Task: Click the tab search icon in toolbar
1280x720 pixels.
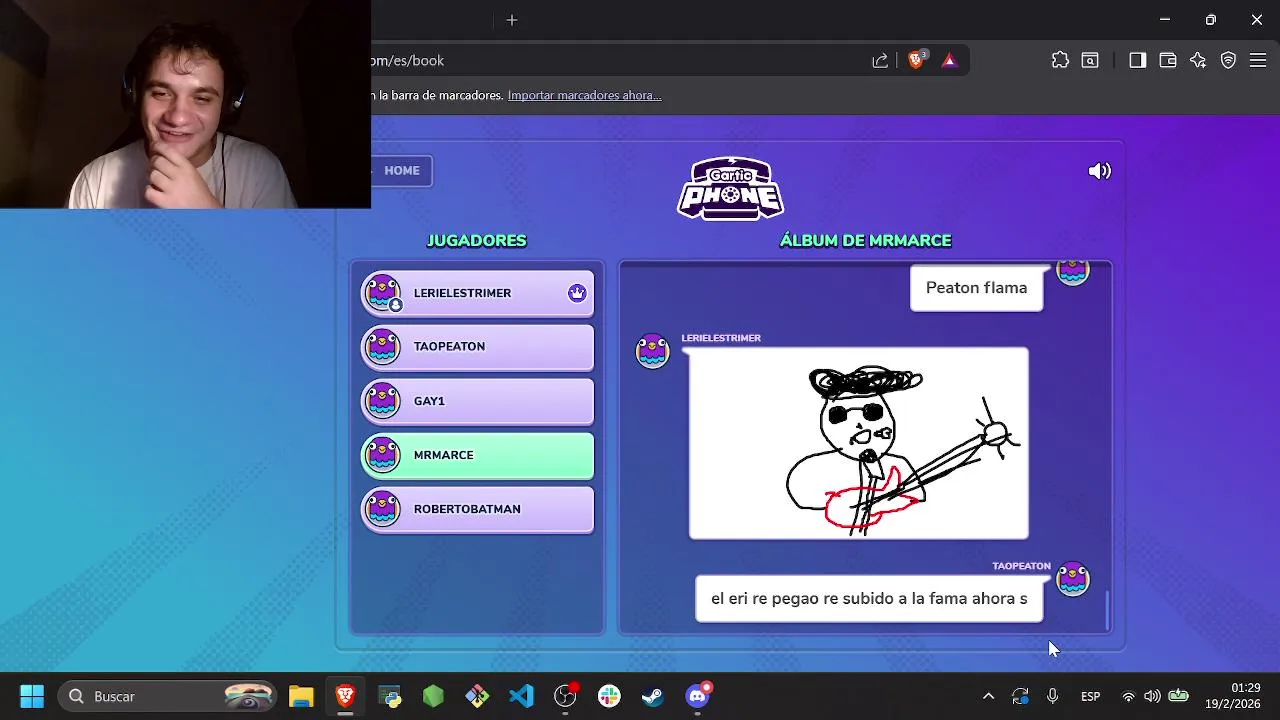Action: [1090, 60]
